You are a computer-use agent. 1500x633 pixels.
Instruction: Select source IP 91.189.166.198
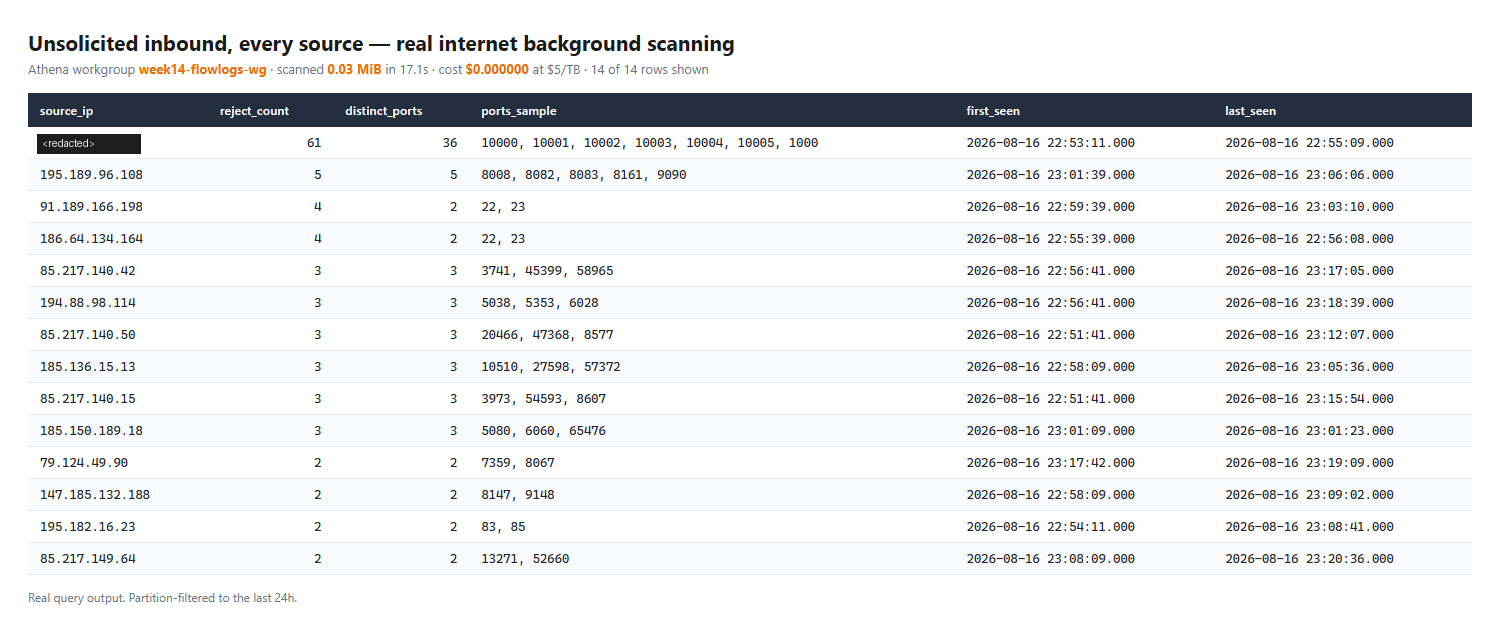(91, 207)
